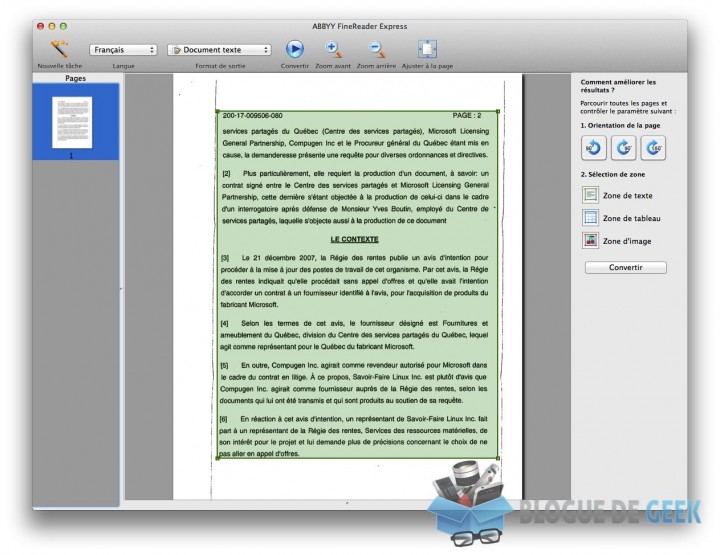Click the Zoom arrière magnifier icon
The image size is (720, 555).
376,49
